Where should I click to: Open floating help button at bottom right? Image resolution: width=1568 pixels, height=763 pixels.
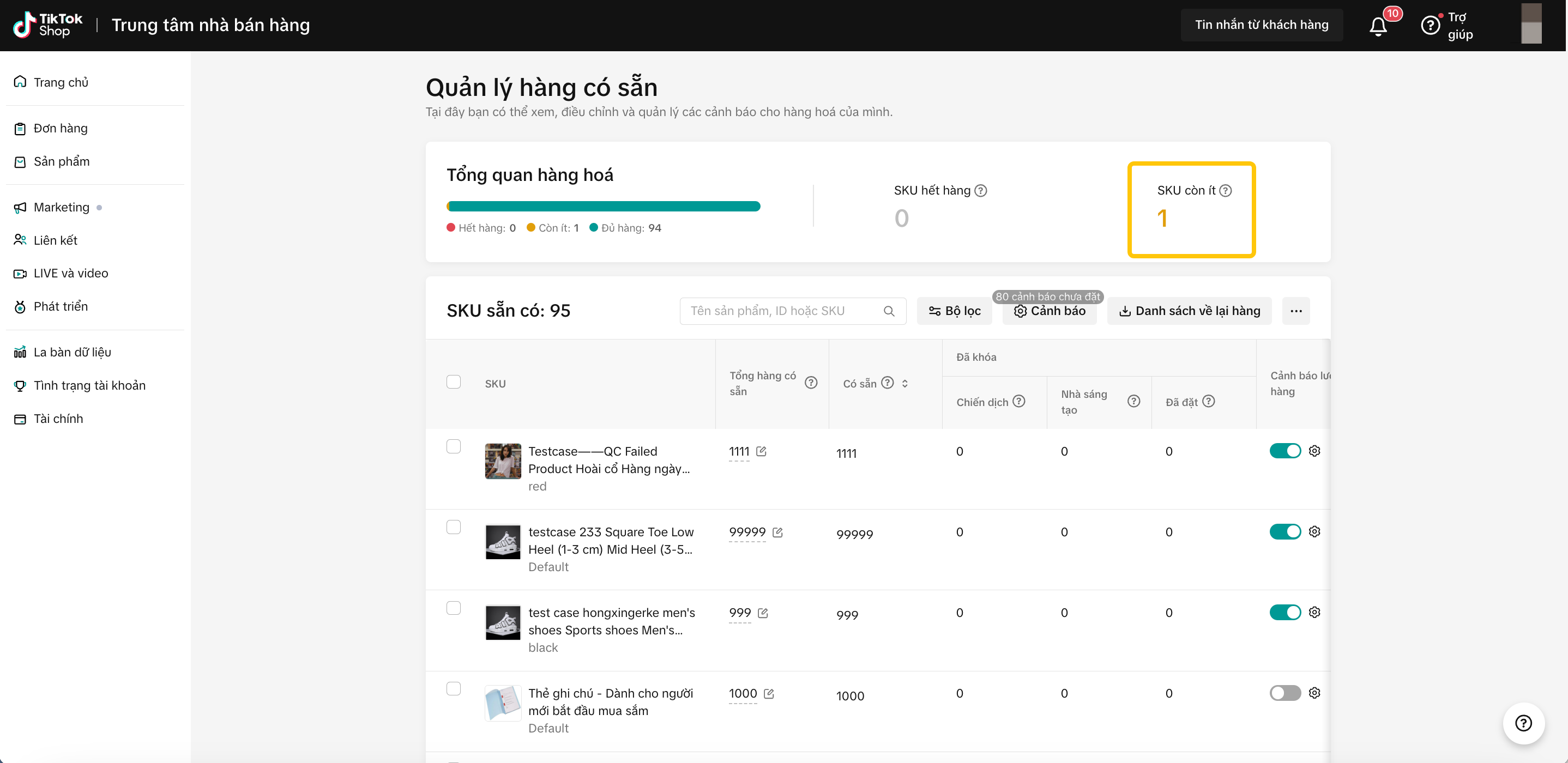[x=1523, y=723]
